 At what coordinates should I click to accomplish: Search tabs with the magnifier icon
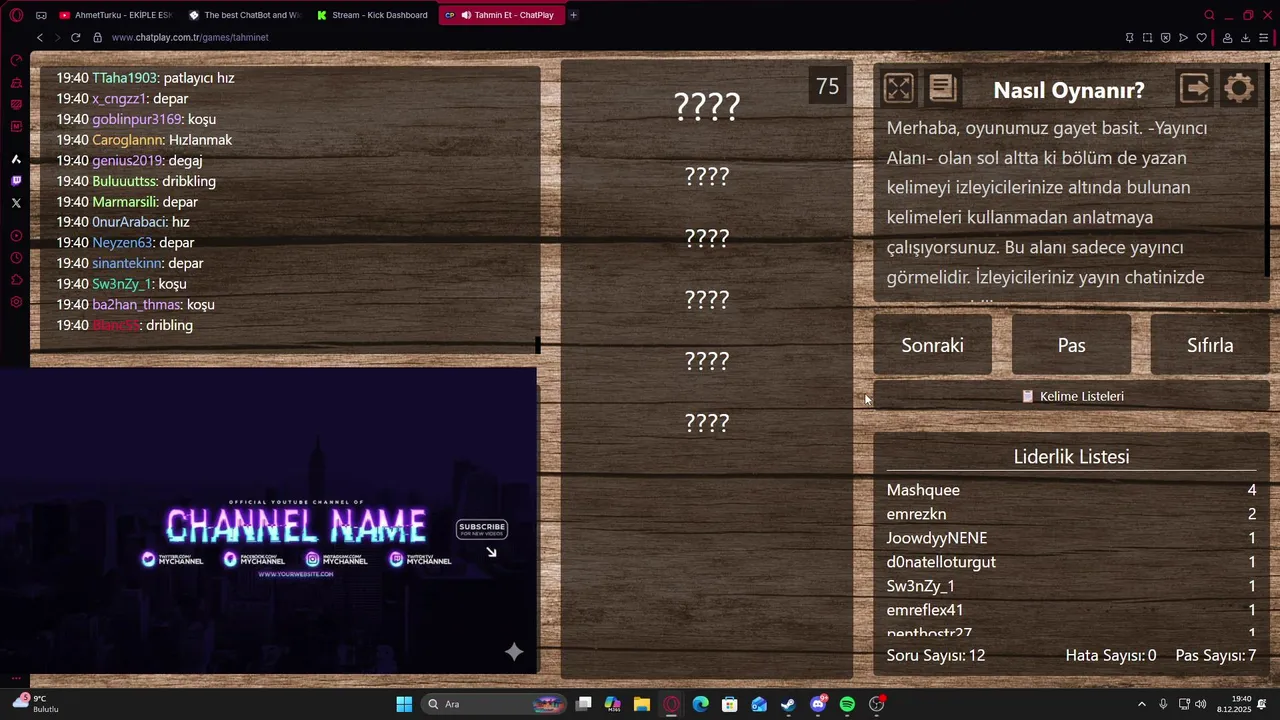pos(1209,15)
